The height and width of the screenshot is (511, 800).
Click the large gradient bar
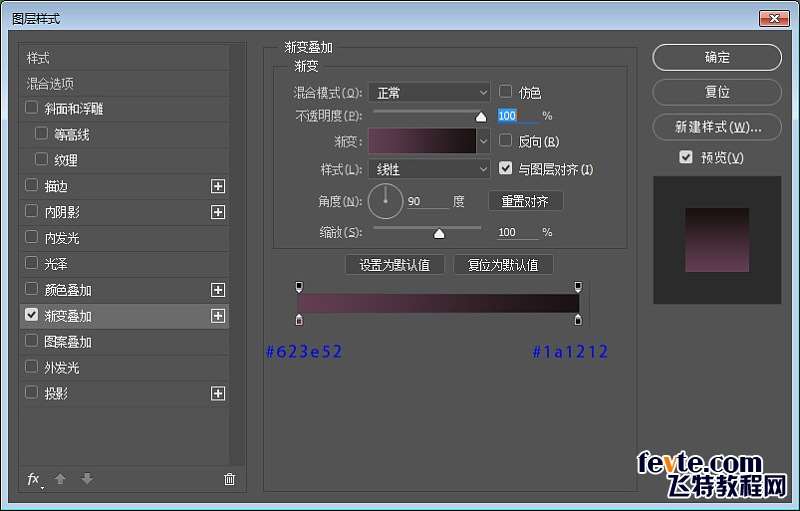[x=438, y=303]
